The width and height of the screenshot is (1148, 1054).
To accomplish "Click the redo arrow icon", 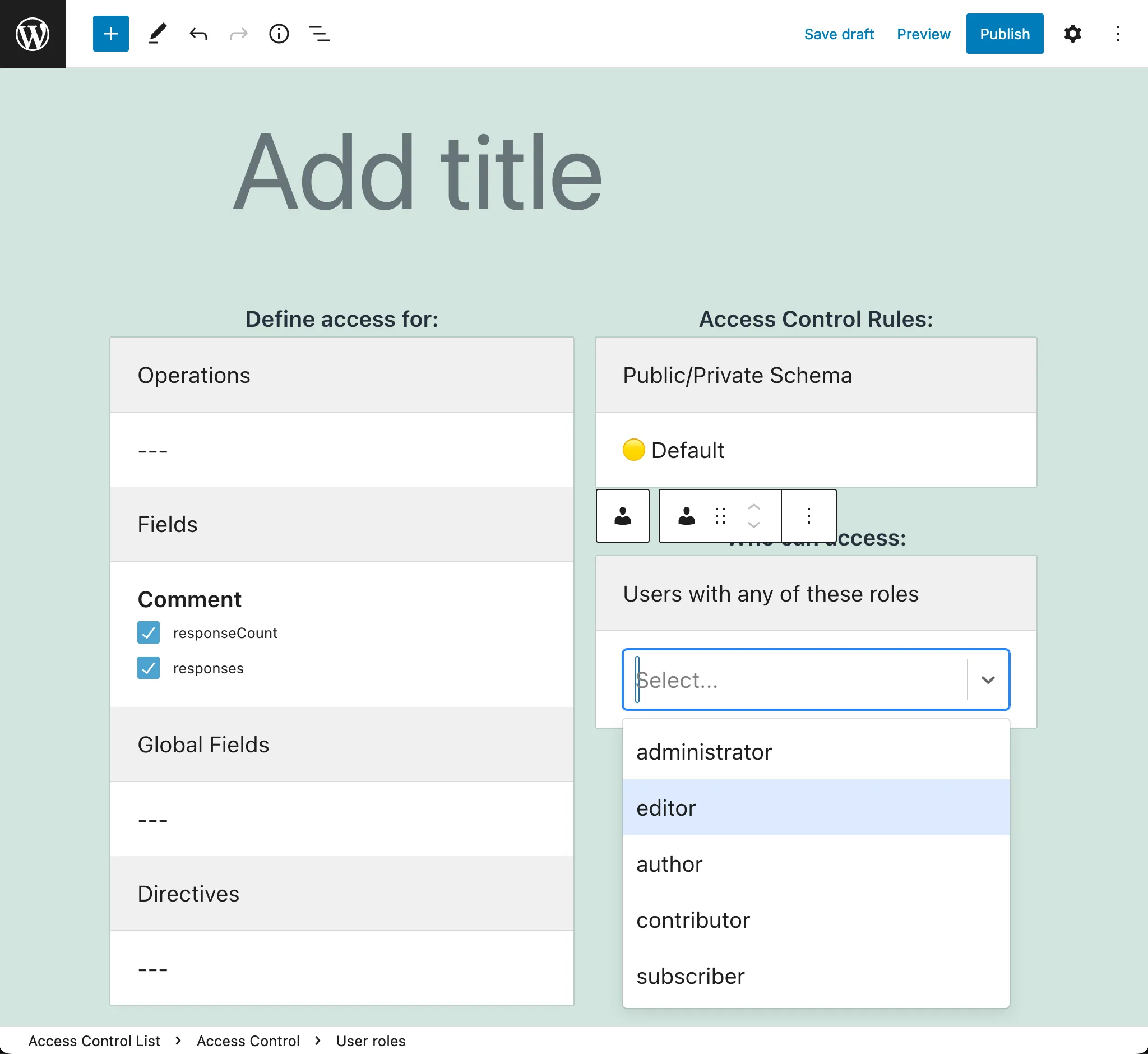I will (238, 34).
